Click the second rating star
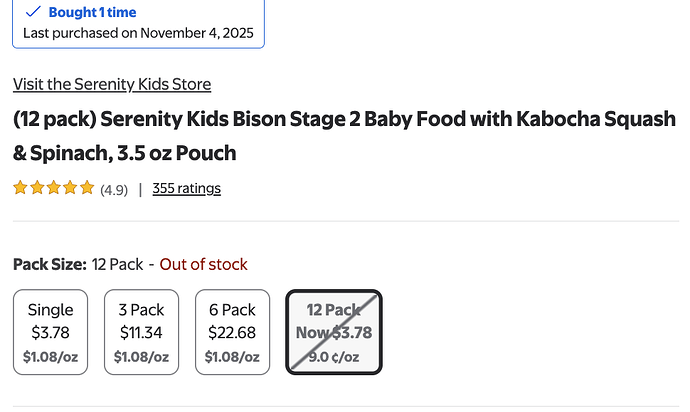This screenshot has width=690, height=412. (37, 188)
